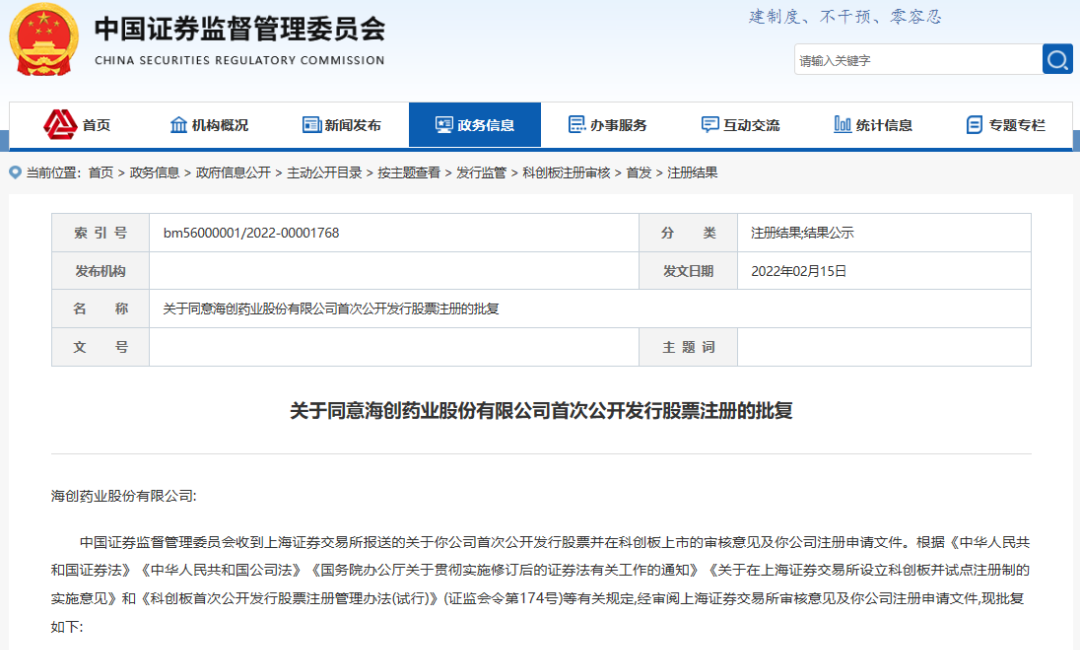Click the 中国证券监督管理委员会 site title

tap(240, 28)
